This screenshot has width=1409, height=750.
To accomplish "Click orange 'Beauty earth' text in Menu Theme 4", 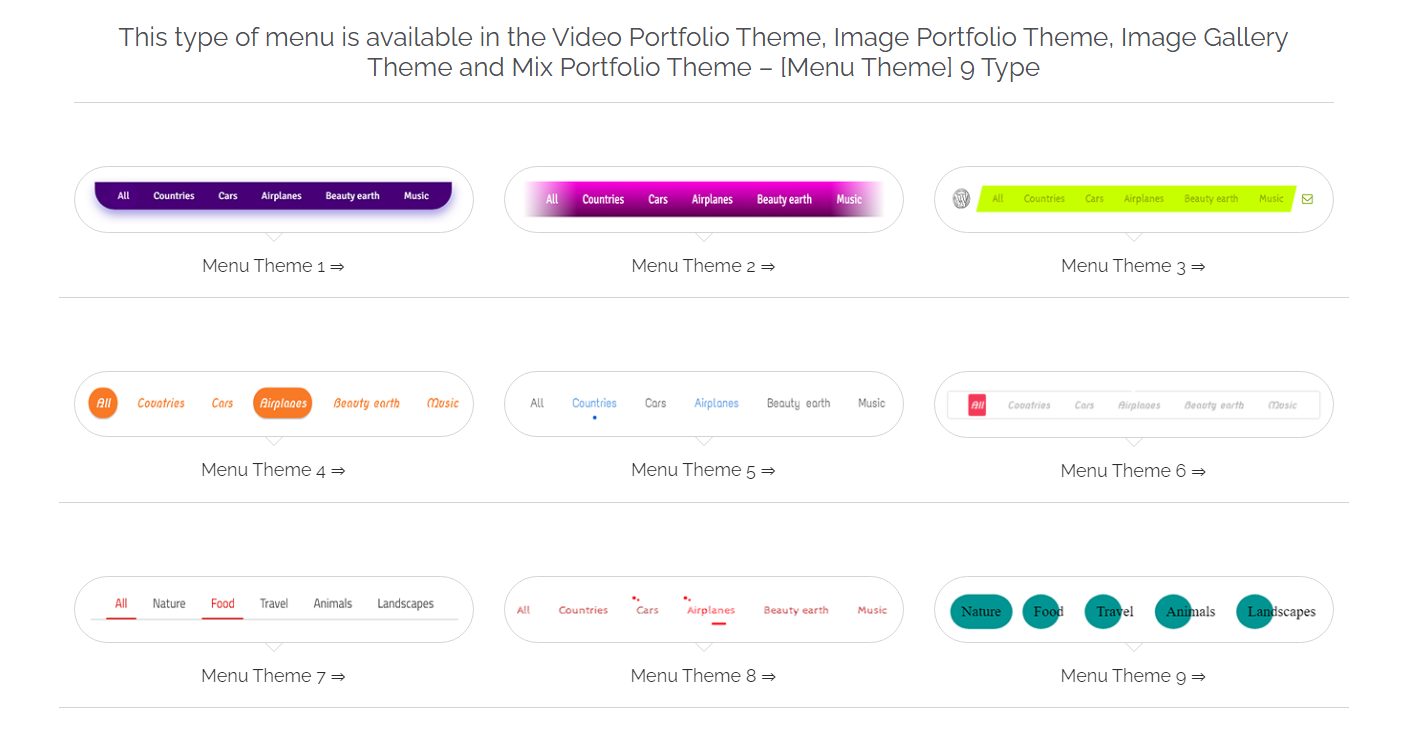I will click(366, 403).
